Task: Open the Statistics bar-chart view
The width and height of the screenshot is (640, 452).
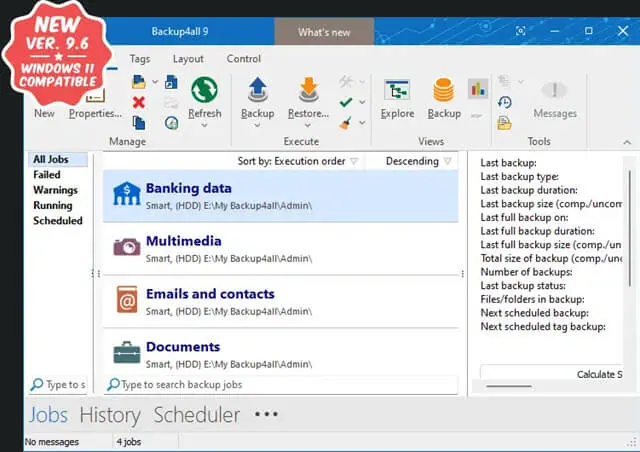Action: [x=478, y=88]
